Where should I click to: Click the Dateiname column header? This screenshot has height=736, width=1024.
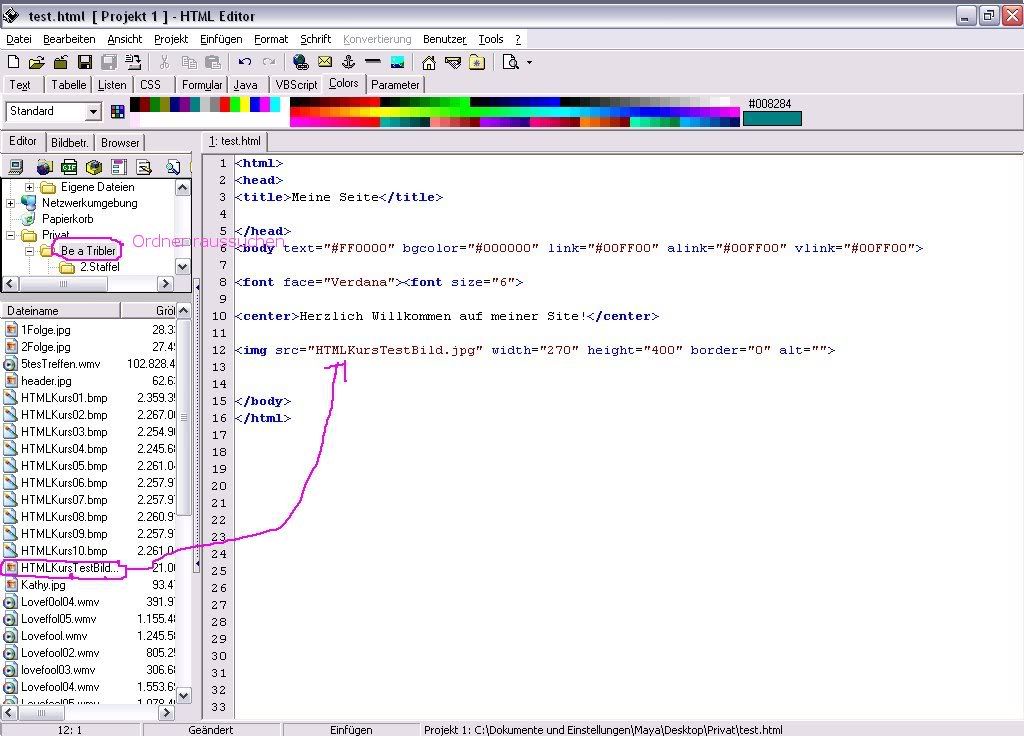(61, 311)
